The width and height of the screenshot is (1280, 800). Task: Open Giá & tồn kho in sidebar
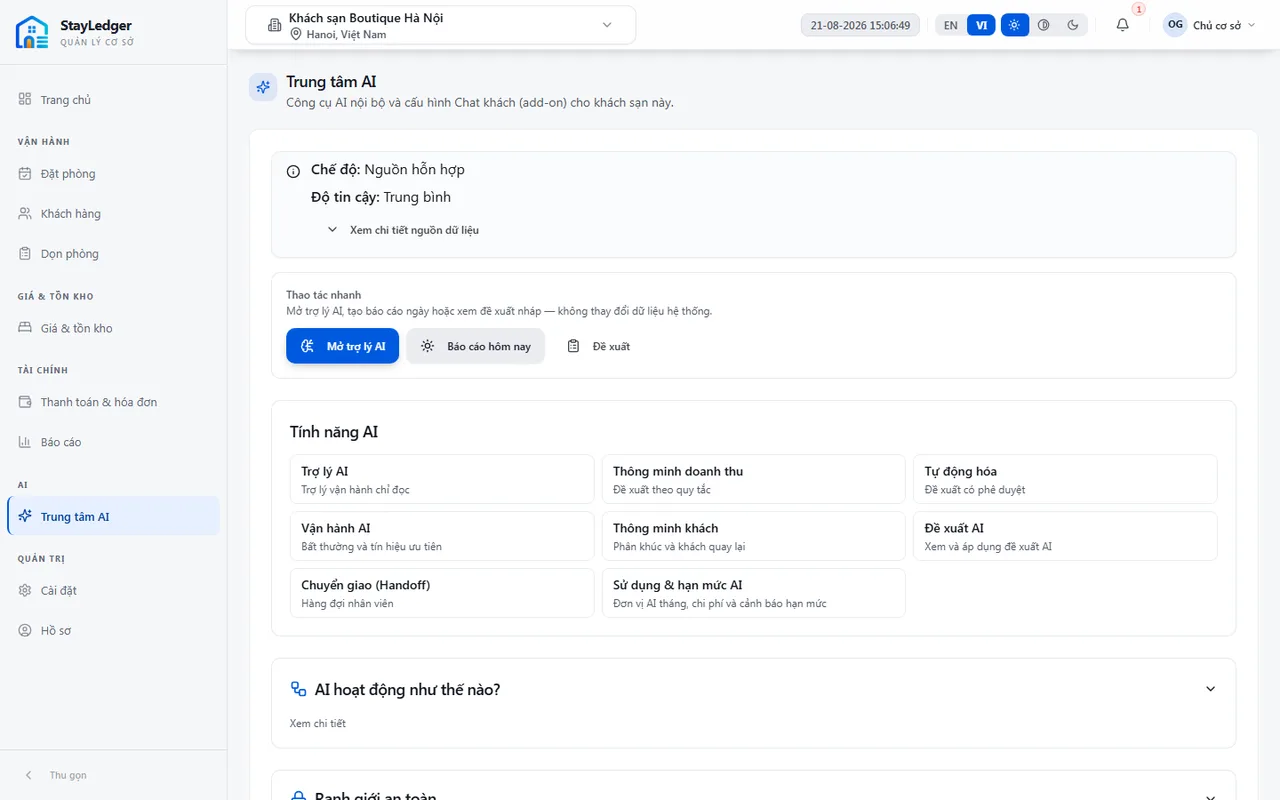pyautogui.click(x=113, y=328)
